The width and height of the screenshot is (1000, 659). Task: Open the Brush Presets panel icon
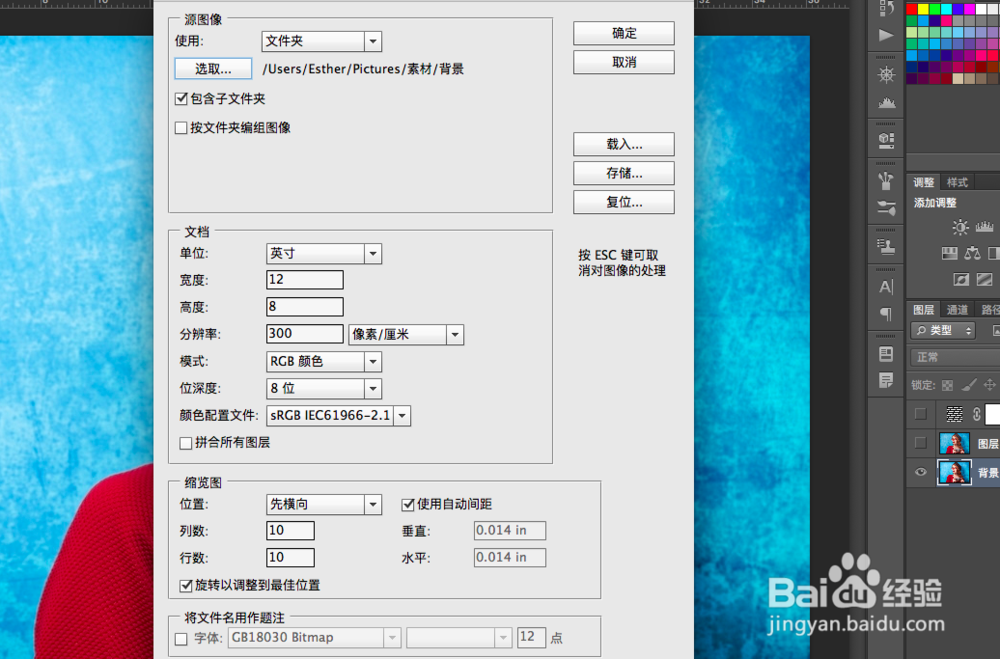point(886,181)
